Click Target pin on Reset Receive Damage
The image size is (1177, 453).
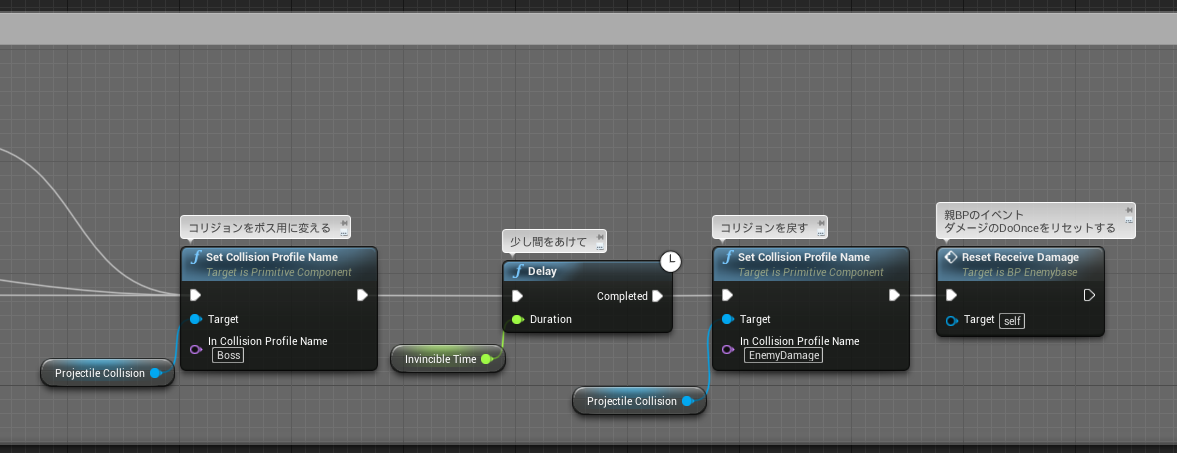point(951,321)
